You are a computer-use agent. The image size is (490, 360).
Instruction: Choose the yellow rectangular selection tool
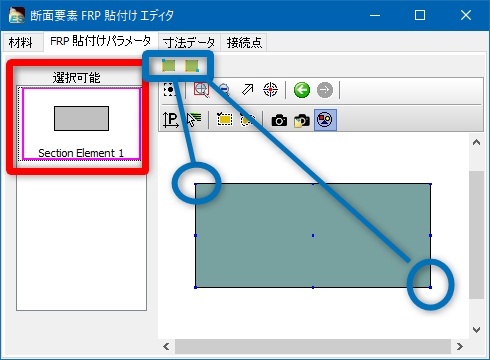[224, 120]
